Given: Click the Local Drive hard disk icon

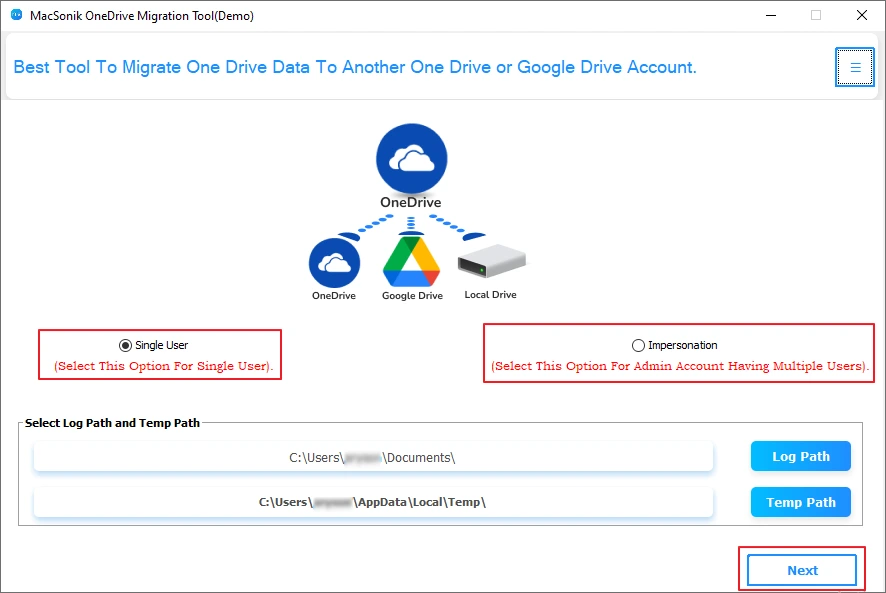Looking at the screenshot, I should click(492, 261).
